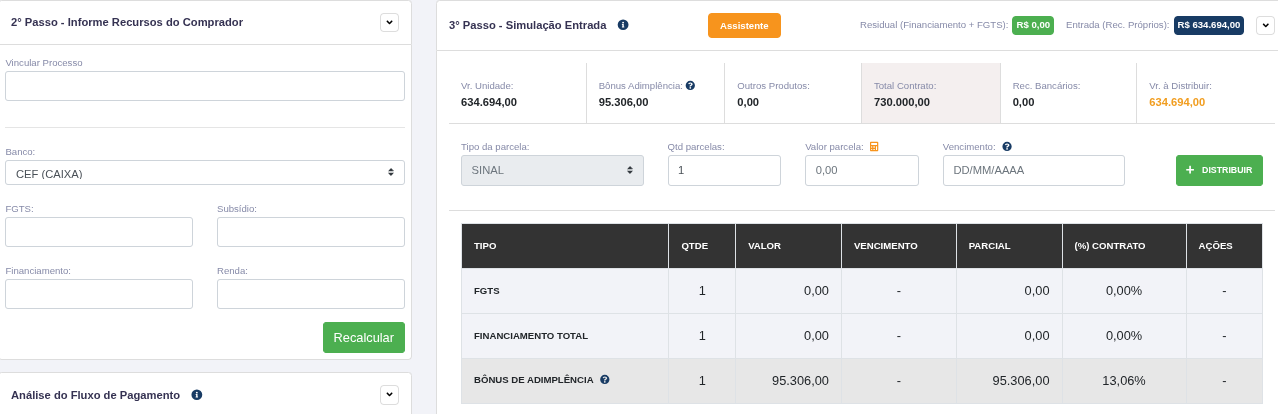Expand Análise do Fluxo de Pagamento panel
The height and width of the screenshot is (414, 1278).
[x=389, y=394]
